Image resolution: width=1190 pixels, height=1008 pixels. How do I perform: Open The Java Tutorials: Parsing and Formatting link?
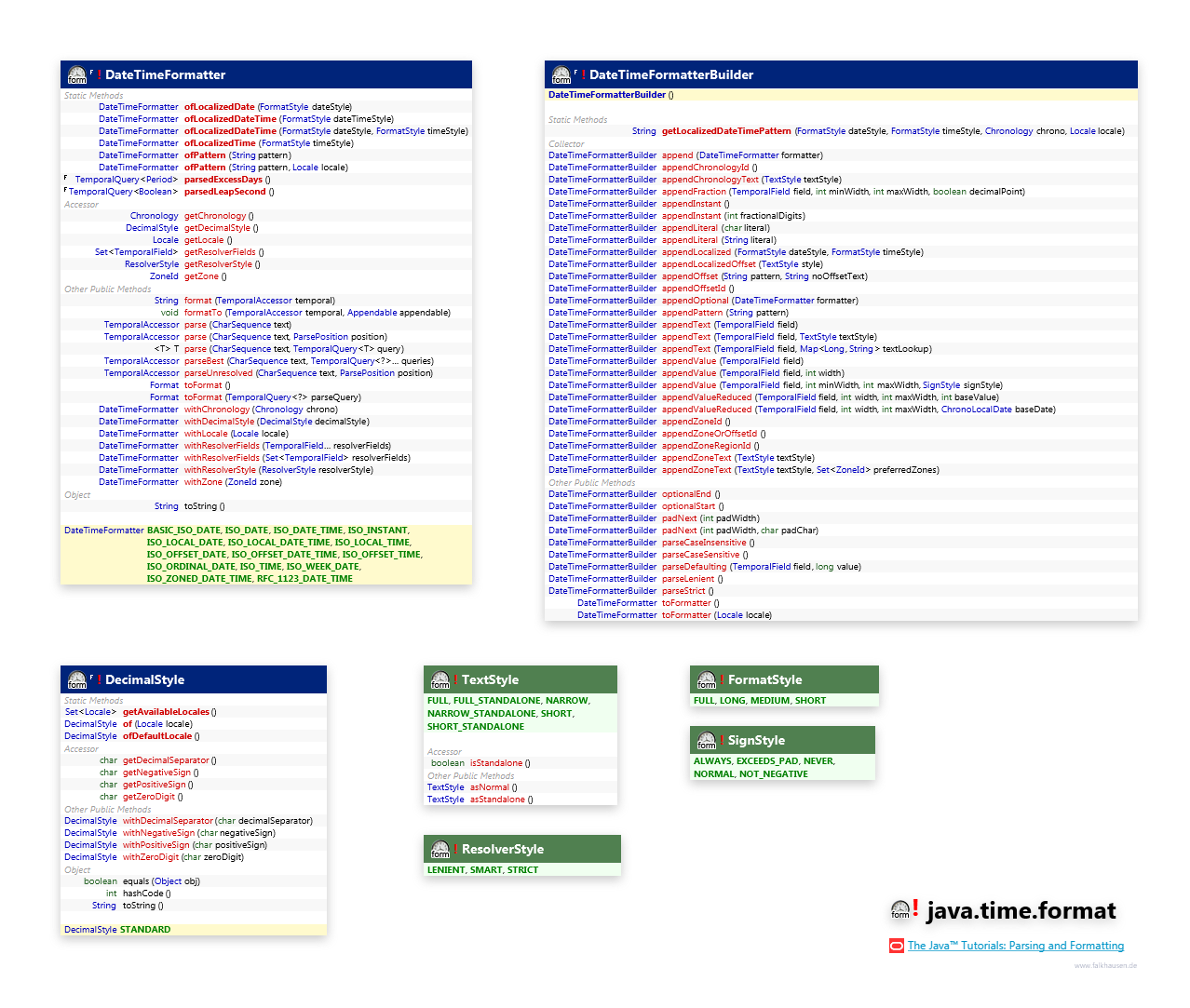tap(1015, 945)
